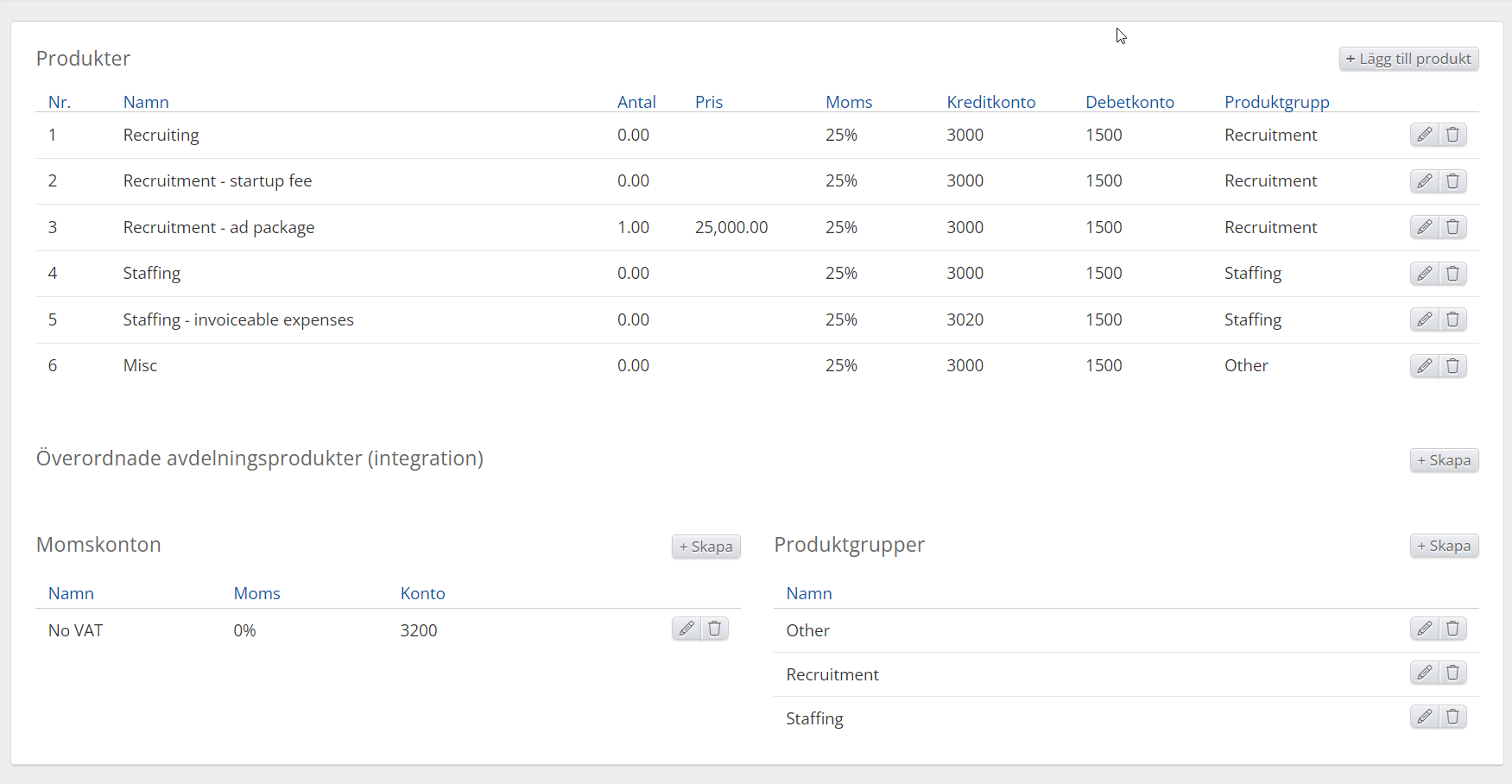Sort Momskonton table by Konto header
The width and height of the screenshot is (1512, 784).
click(x=422, y=593)
